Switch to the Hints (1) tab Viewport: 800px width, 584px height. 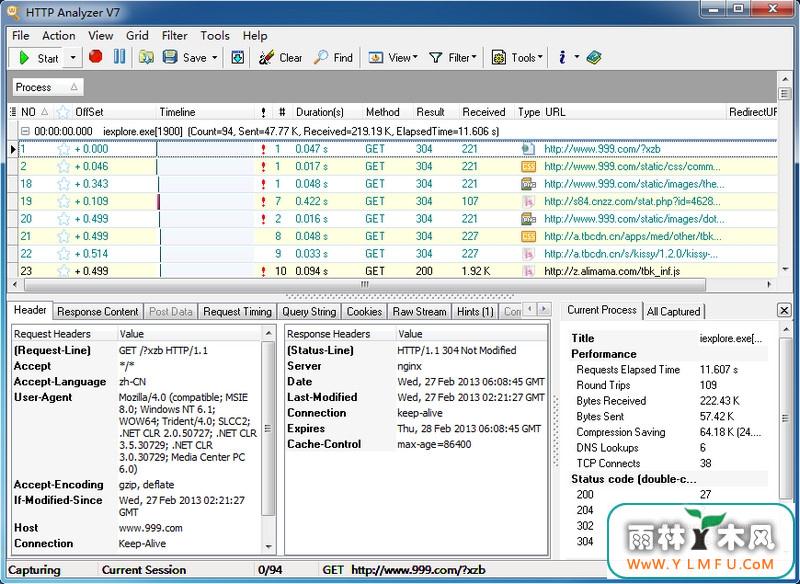[x=475, y=312]
